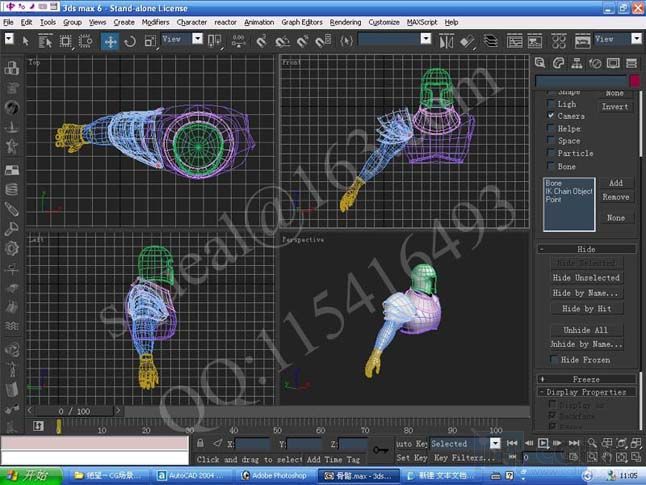Click the Min/Max viewport toggle icon

636,457
